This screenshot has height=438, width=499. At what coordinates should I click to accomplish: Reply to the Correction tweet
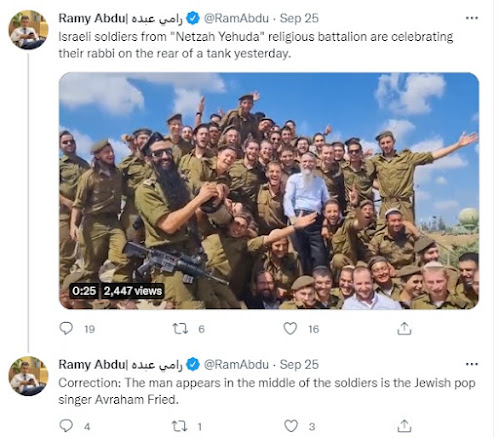pyautogui.click(x=66, y=426)
